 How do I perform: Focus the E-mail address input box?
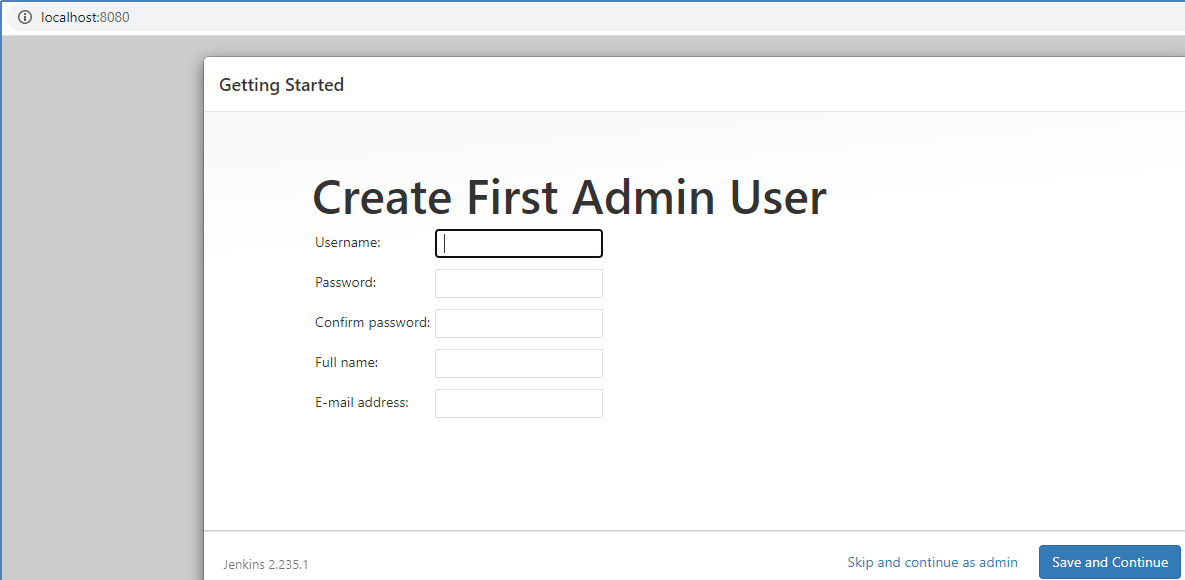pos(519,403)
